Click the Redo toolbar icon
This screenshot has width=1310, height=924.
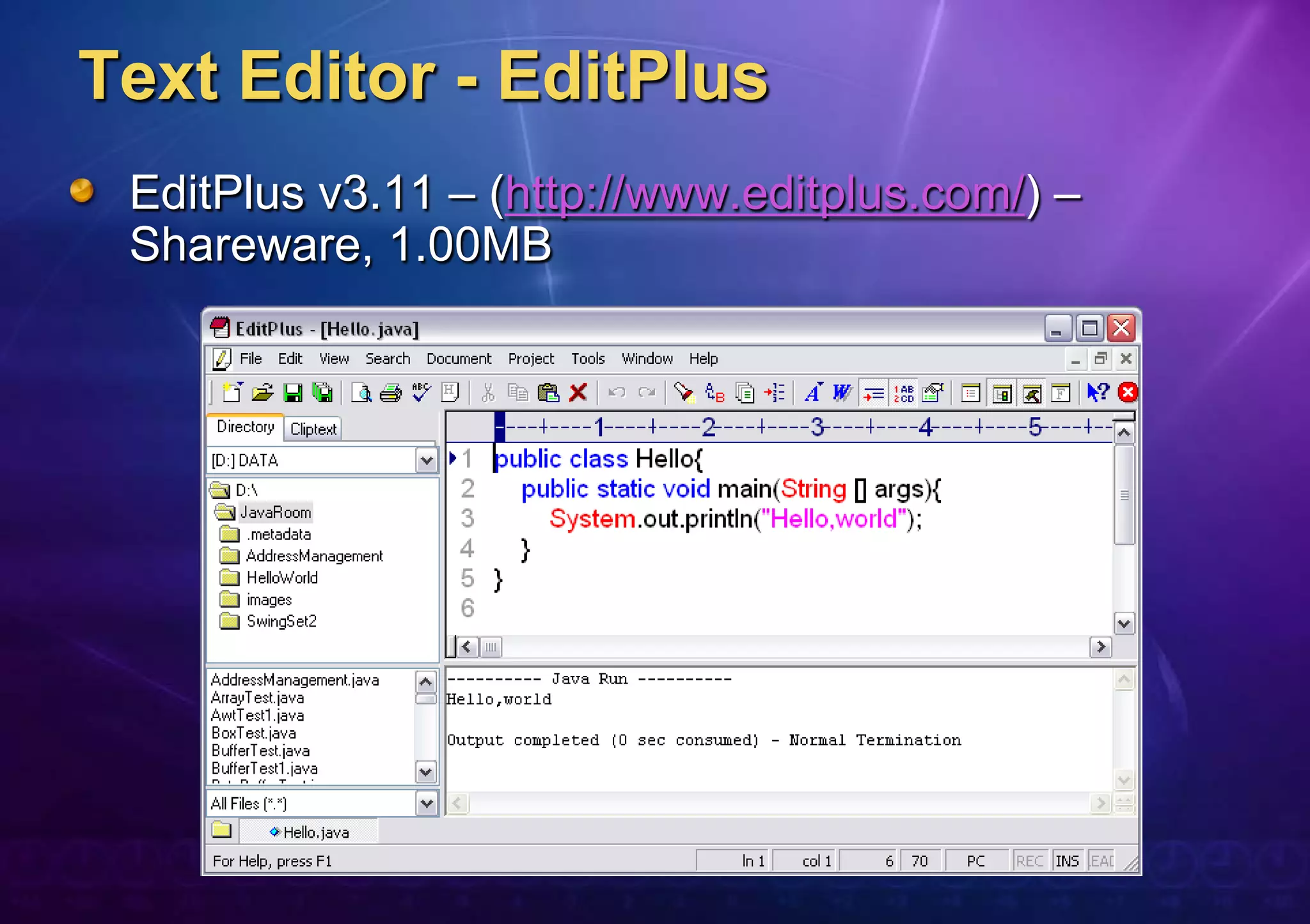point(647,392)
